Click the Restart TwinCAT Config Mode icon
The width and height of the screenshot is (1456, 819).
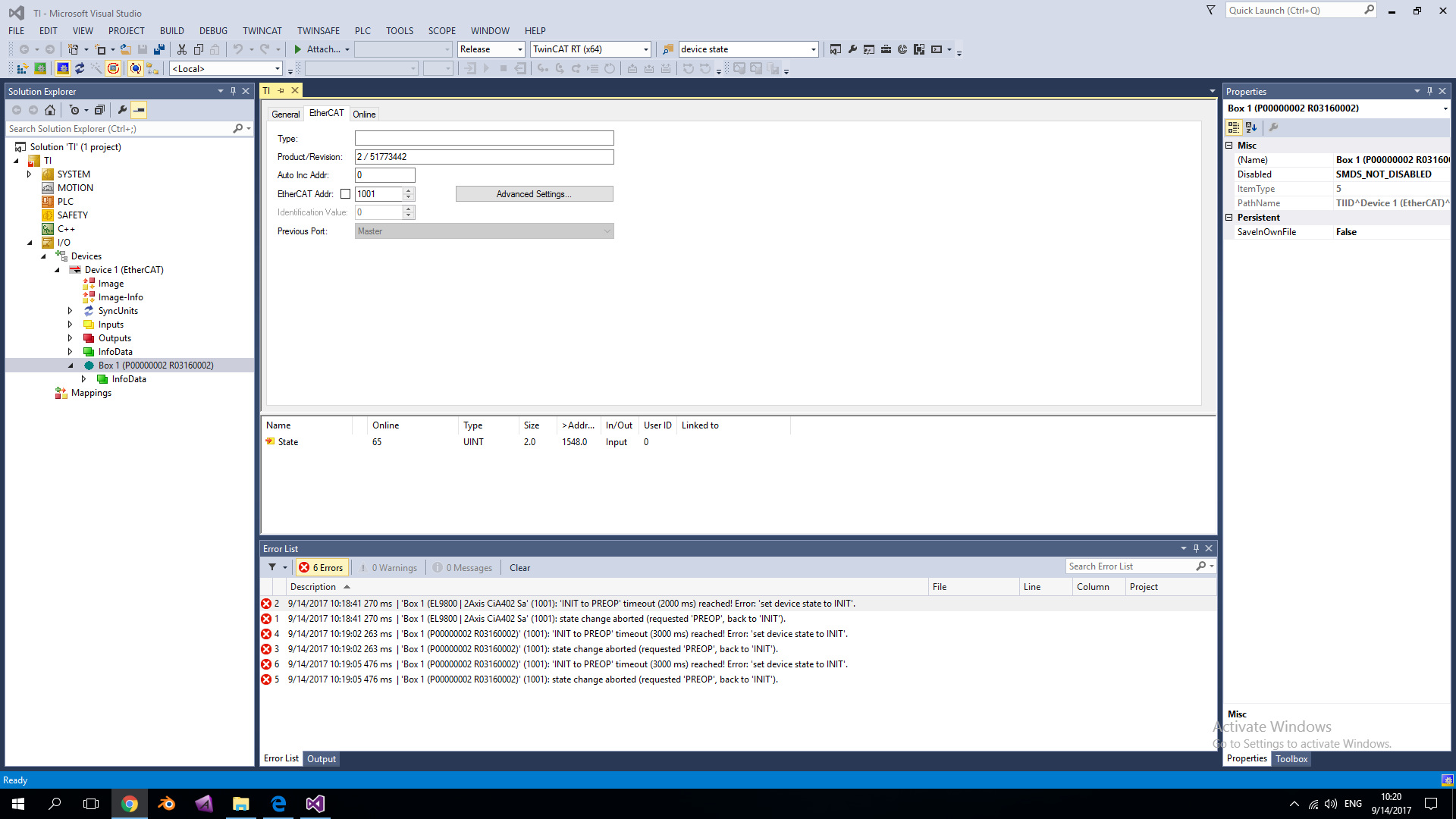[63, 68]
